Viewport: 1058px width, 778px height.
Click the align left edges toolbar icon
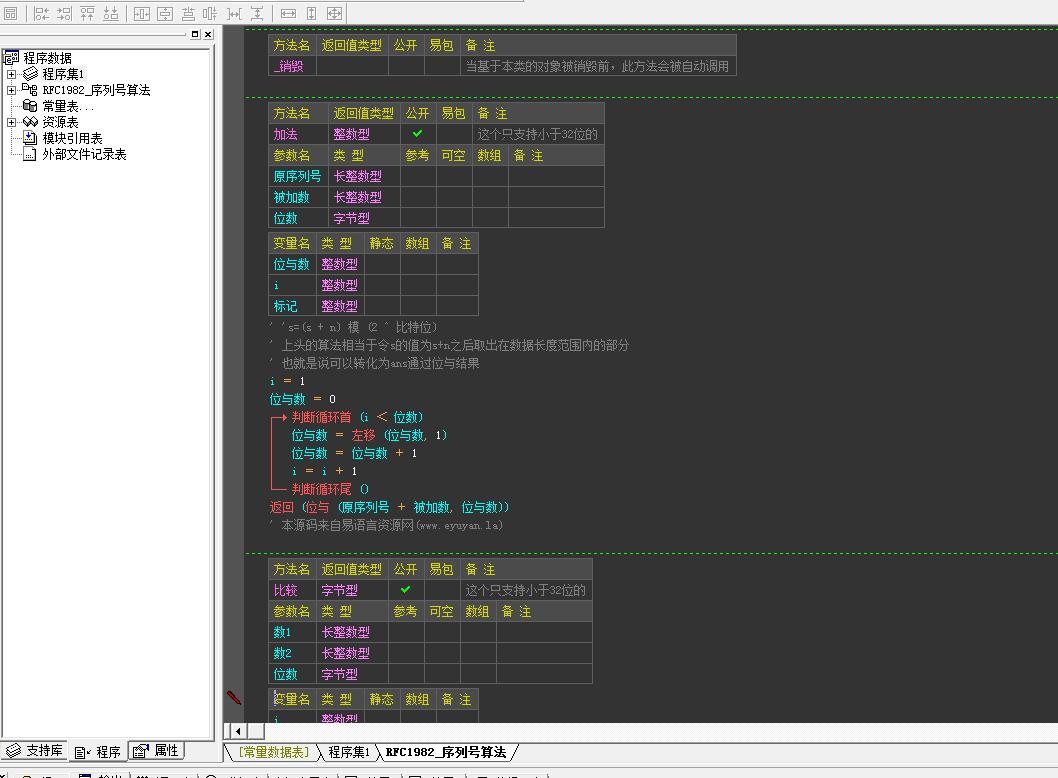point(41,13)
